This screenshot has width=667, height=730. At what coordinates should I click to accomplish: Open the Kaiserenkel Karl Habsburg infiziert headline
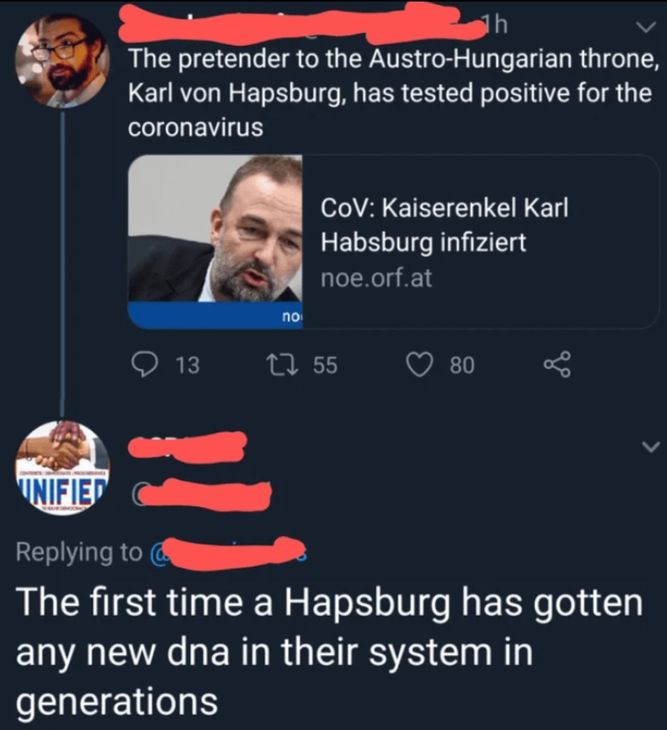point(445,224)
